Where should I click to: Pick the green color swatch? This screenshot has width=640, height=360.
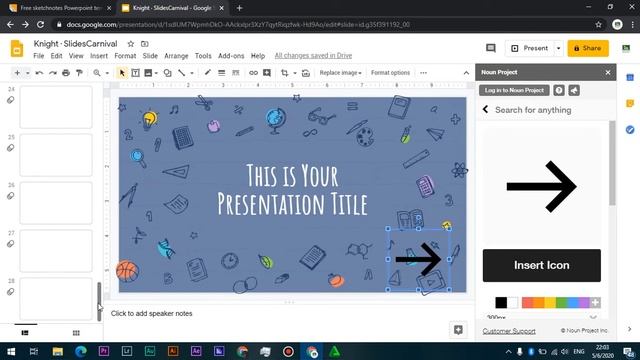(562, 302)
